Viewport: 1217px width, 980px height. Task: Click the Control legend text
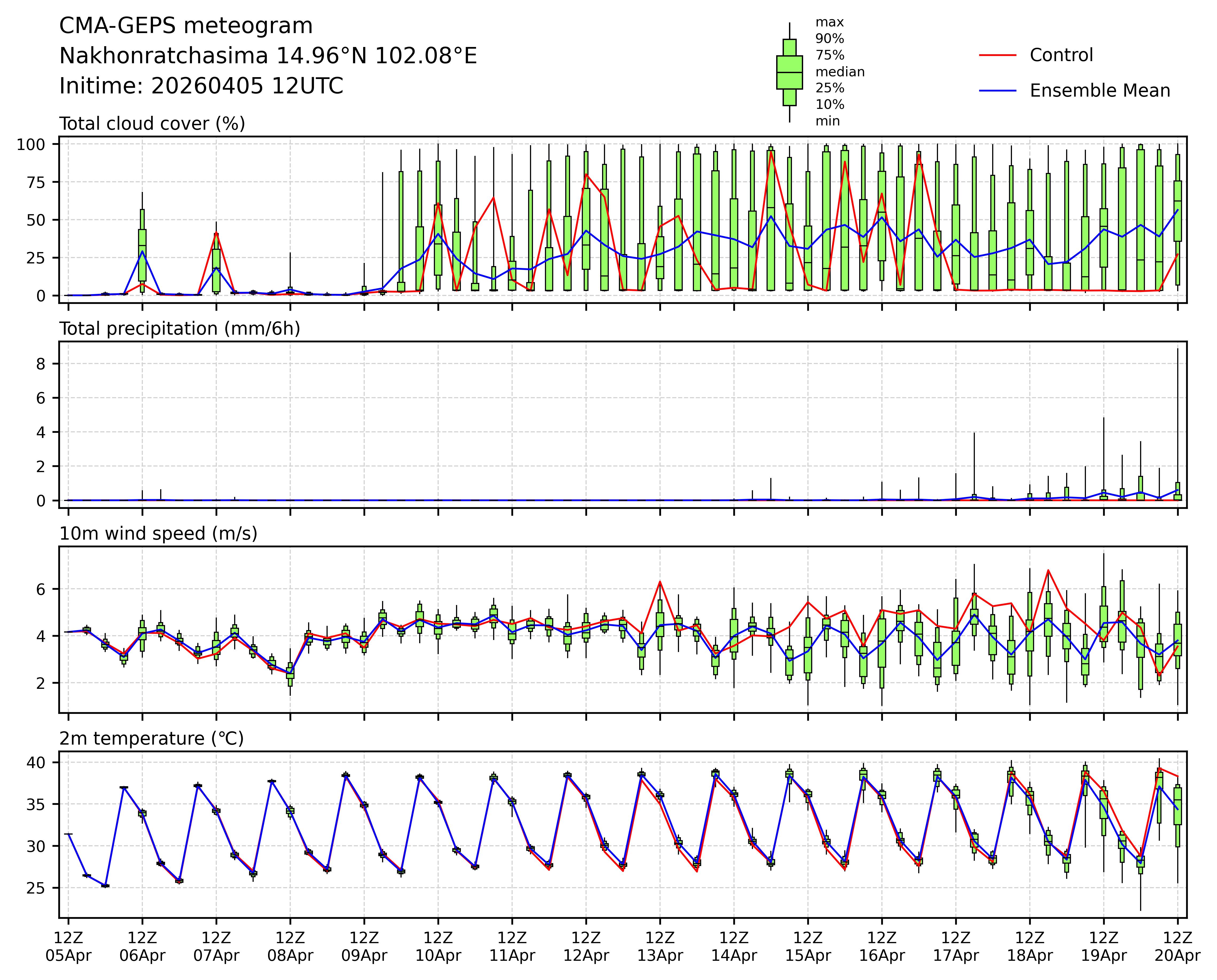click(x=1061, y=55)
